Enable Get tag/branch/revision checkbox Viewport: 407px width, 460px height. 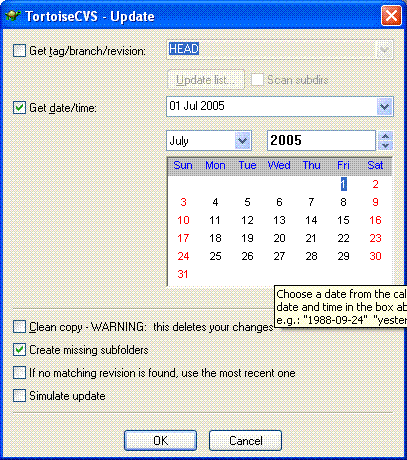tap(19, 51)
